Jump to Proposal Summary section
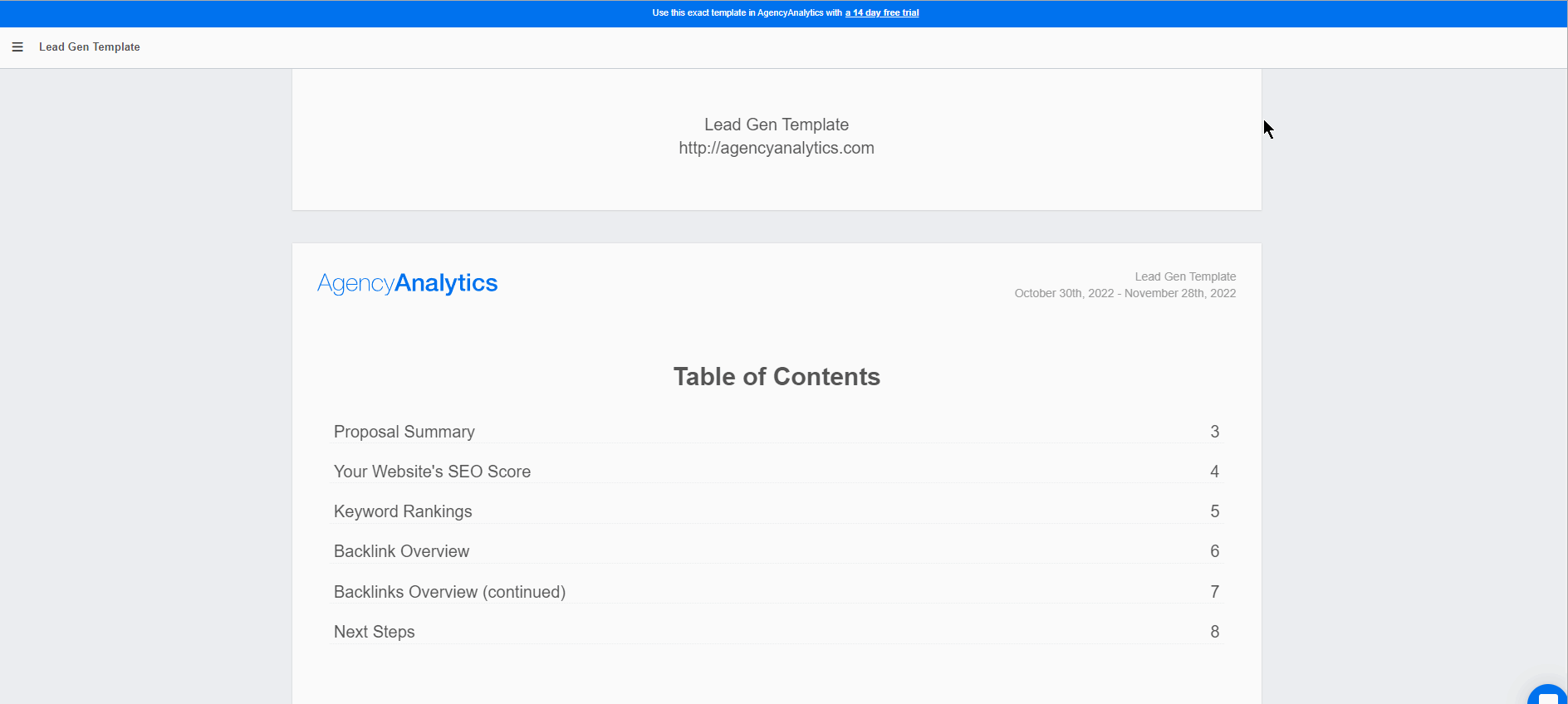 [x=404, y=432]
